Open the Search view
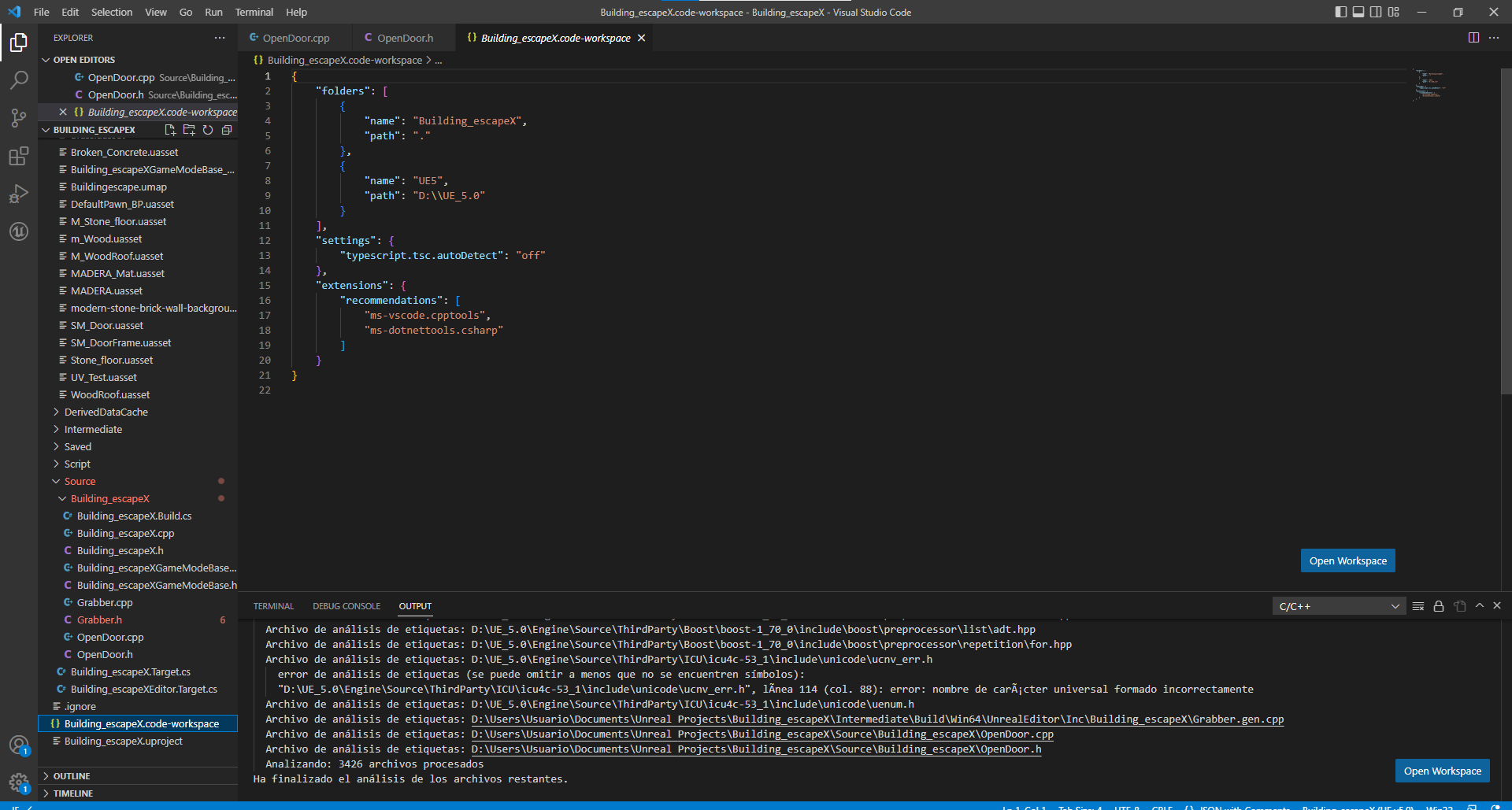 pos(19,80)
